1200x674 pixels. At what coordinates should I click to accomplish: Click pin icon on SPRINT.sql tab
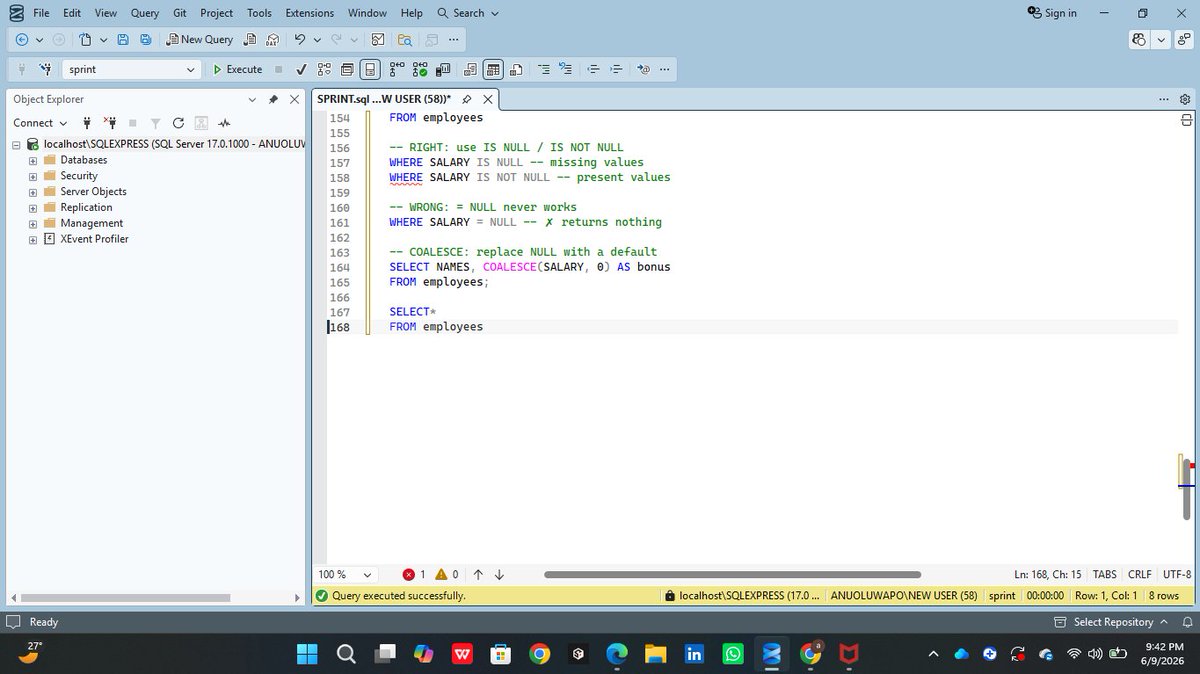(467, 99)
